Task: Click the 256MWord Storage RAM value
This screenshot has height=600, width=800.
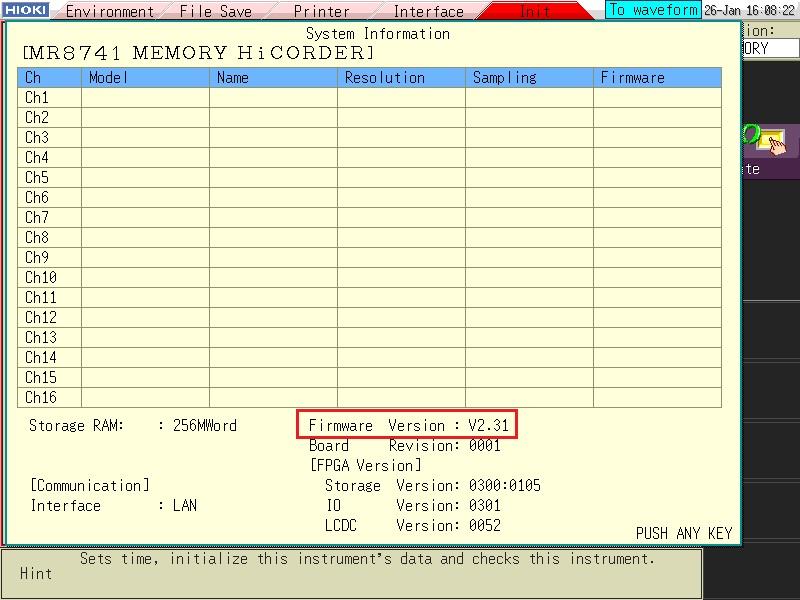Action: 205,425
